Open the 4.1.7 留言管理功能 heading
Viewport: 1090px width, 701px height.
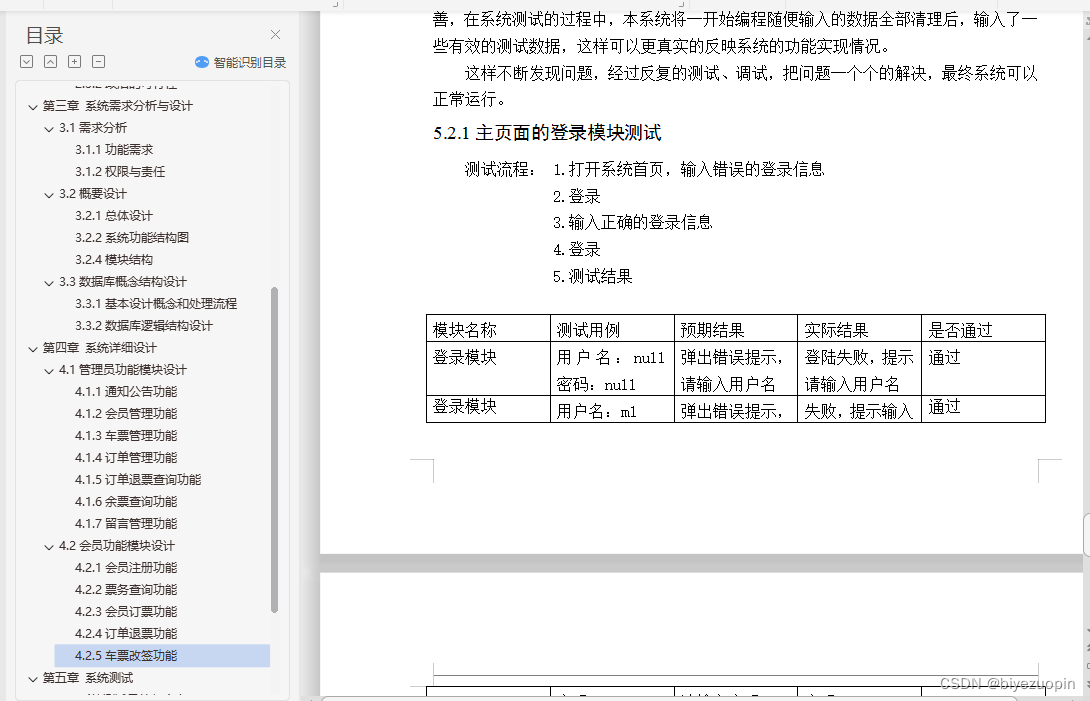pos(125,523)
